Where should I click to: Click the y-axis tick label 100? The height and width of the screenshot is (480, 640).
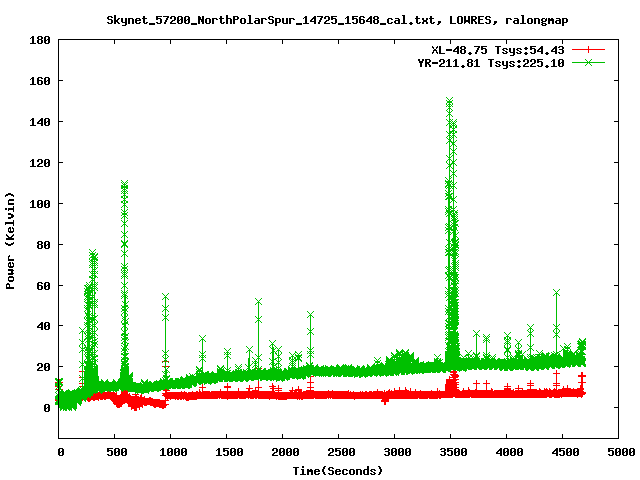[x=40, y=204]
